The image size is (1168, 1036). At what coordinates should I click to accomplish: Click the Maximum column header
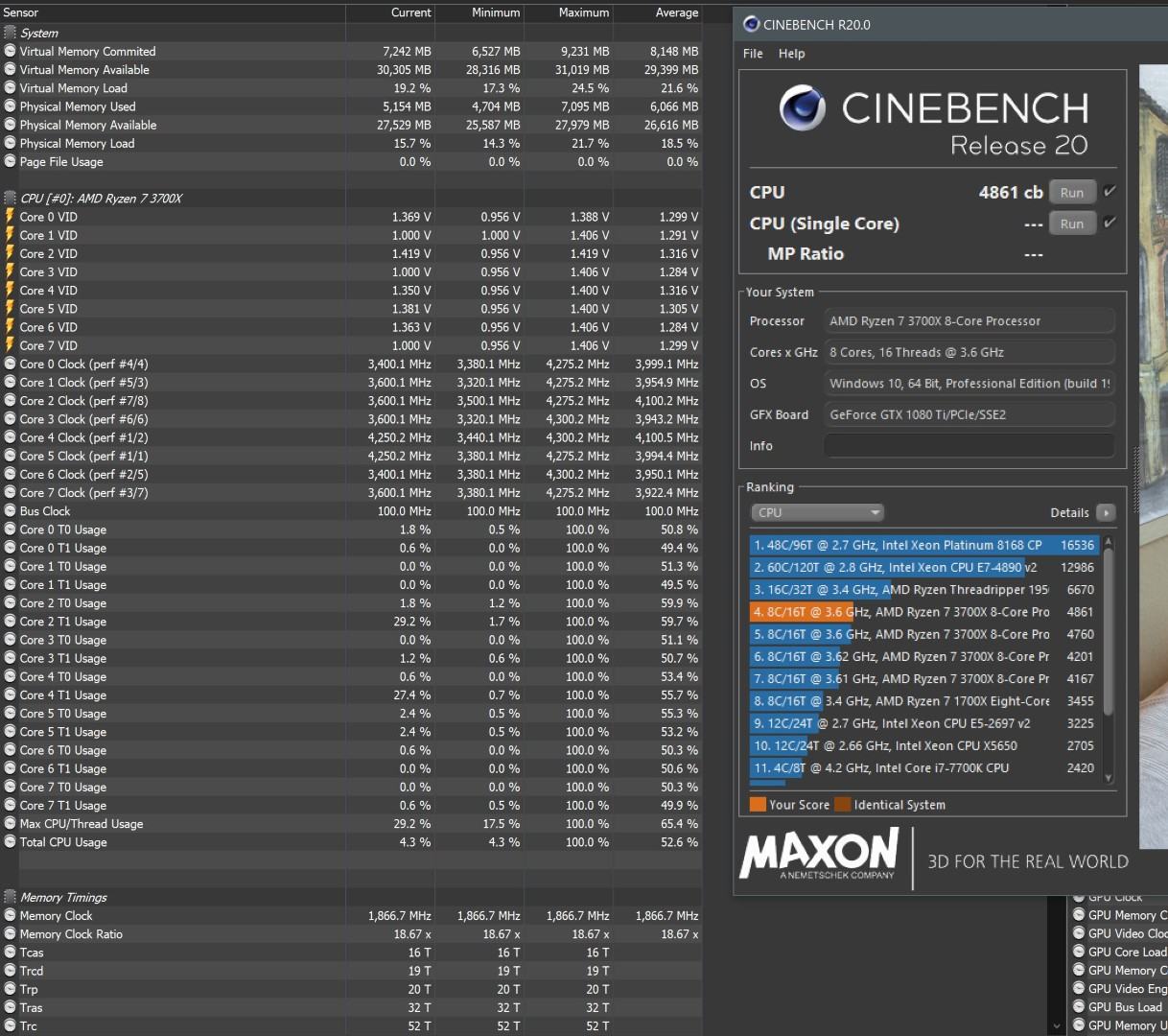pyautogui.click(x=569, y=12)
